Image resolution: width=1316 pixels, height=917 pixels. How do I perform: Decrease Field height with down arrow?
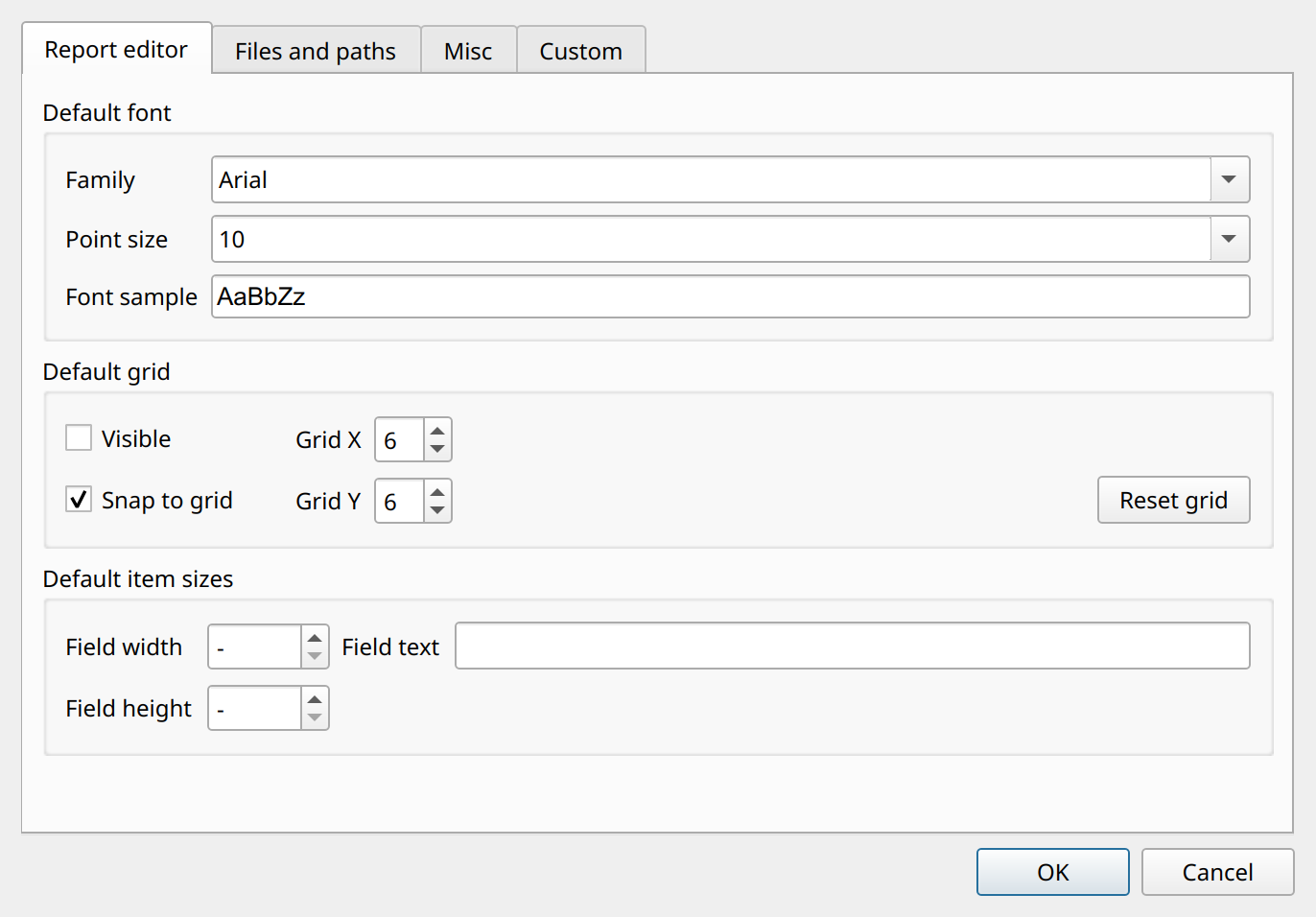(315, 718)
